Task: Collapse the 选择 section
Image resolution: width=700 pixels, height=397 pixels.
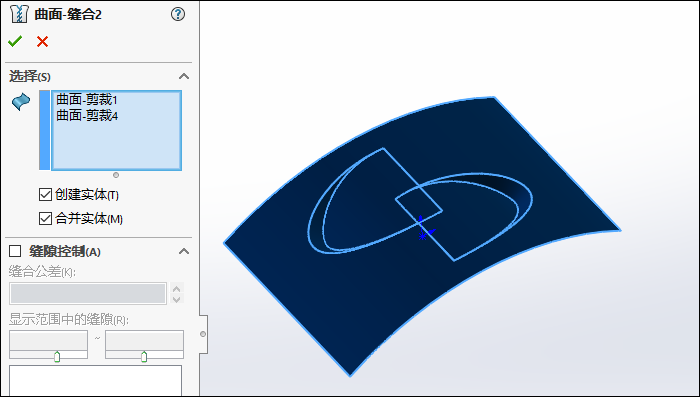Action: point(184,76)
